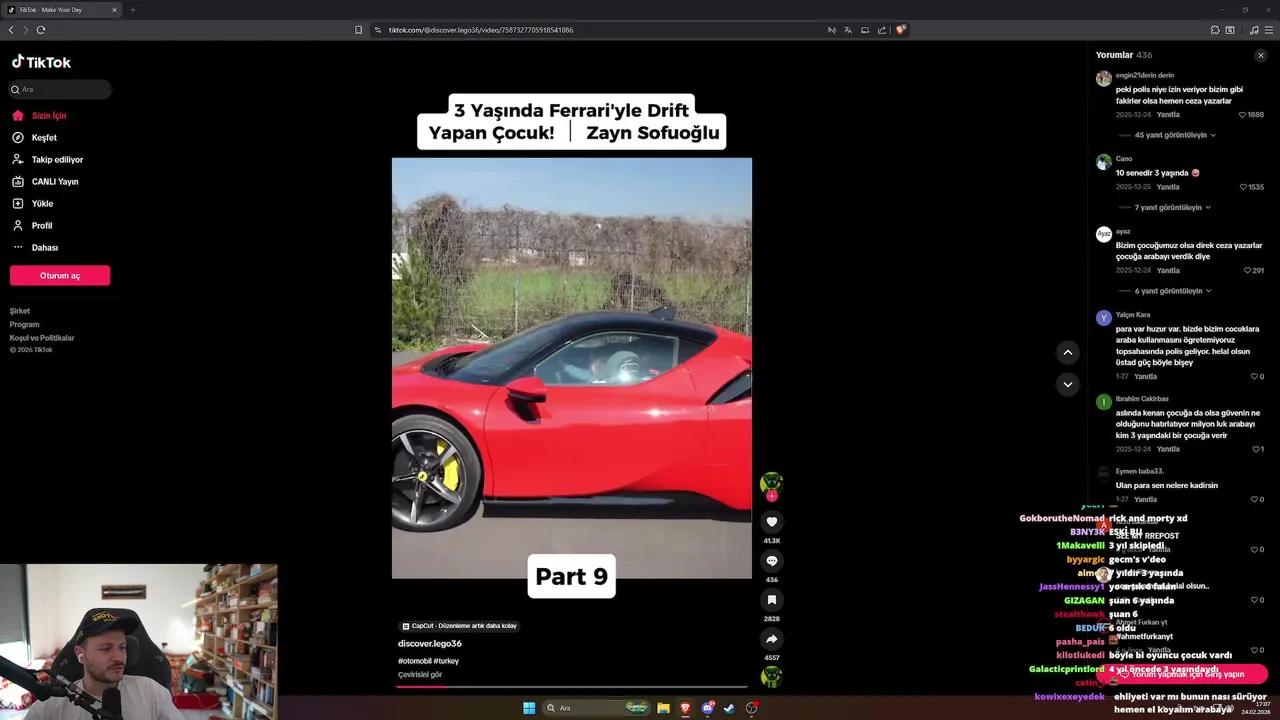Click the Oturum aç button

60,276
